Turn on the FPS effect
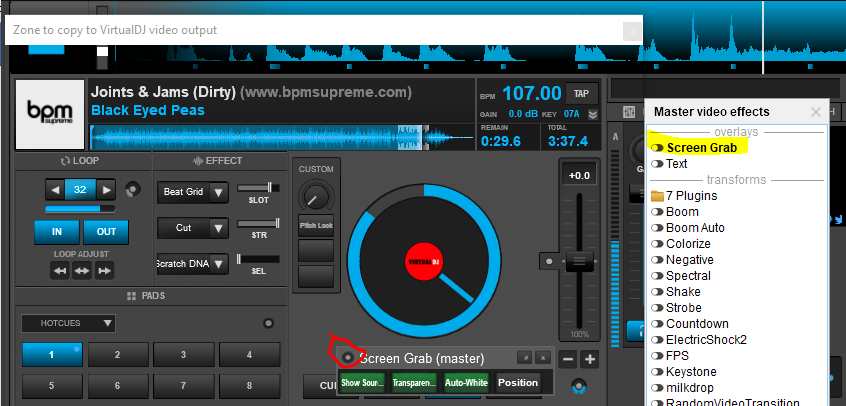The height and width of the screenshot is (406, 846). [x=657, y=356]
